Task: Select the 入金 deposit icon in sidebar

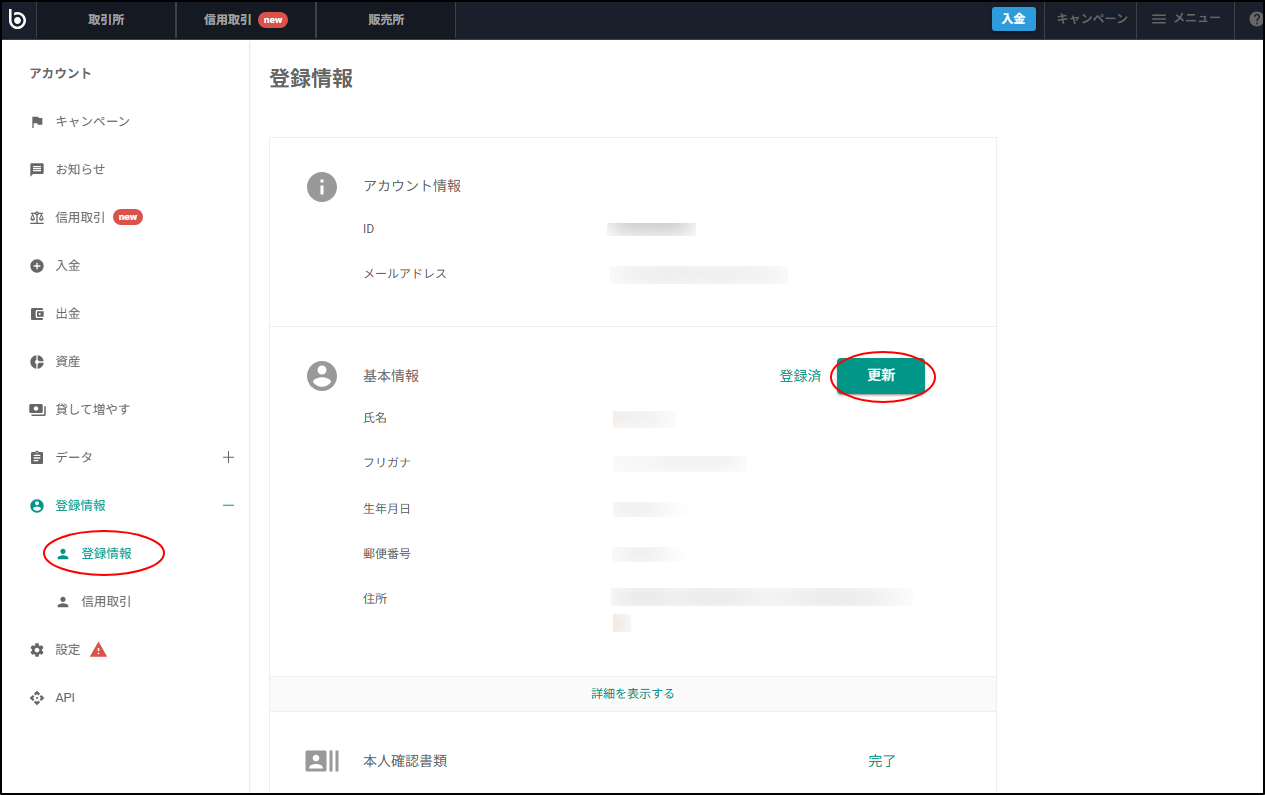Action: pos(36,265)
